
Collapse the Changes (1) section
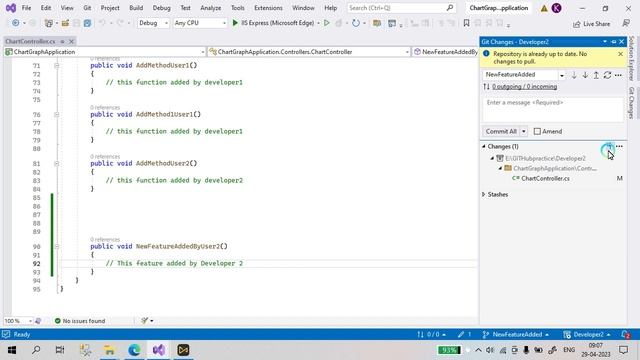pyautogui.click(x=484, y=146)
